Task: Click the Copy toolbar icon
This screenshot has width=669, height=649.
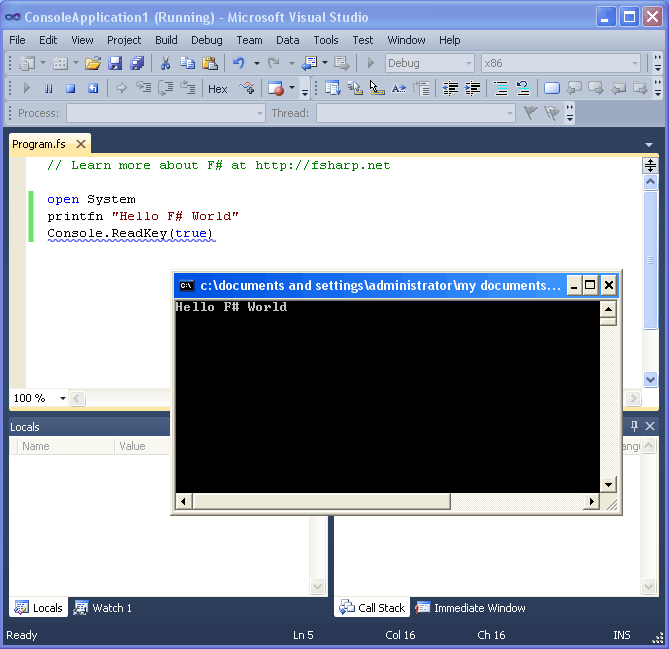Action: (187, 64)
